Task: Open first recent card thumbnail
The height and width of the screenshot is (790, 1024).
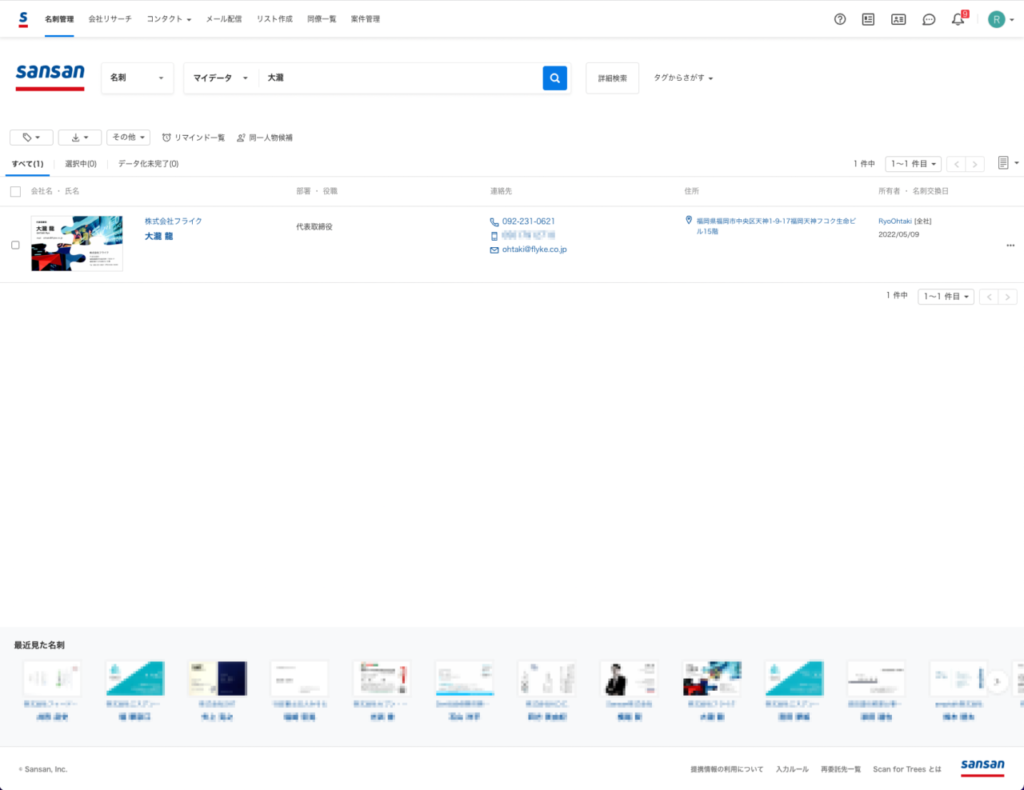Action: tap(52, 678)
